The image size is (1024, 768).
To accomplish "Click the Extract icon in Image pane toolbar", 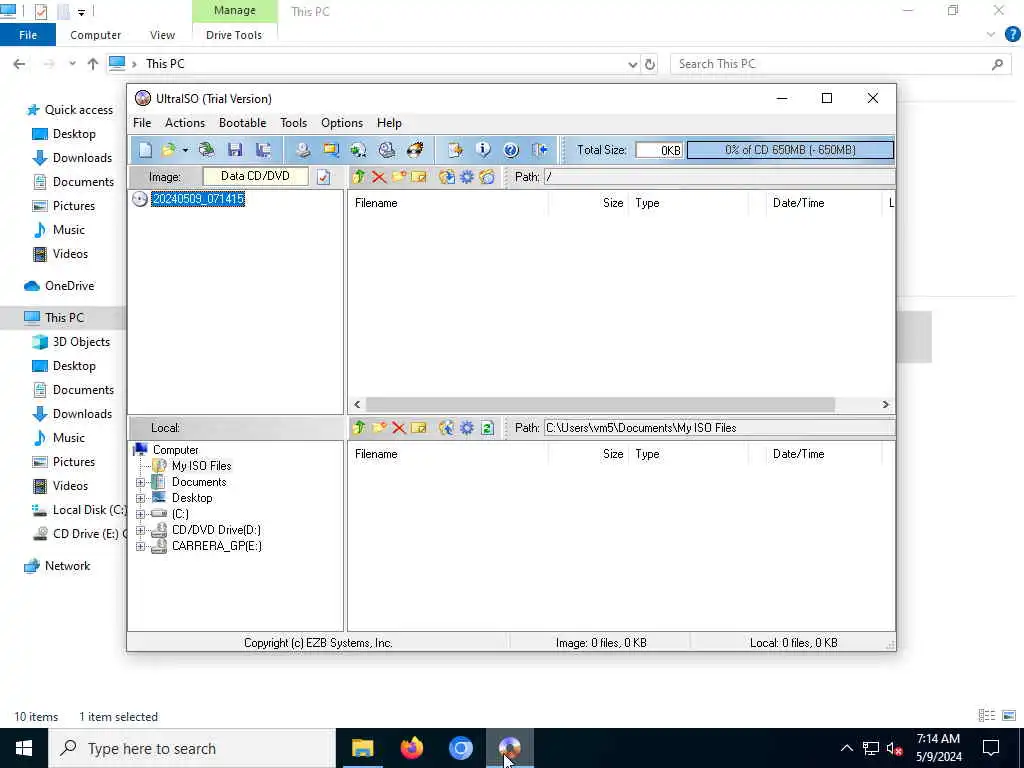I will coord(447,177).
